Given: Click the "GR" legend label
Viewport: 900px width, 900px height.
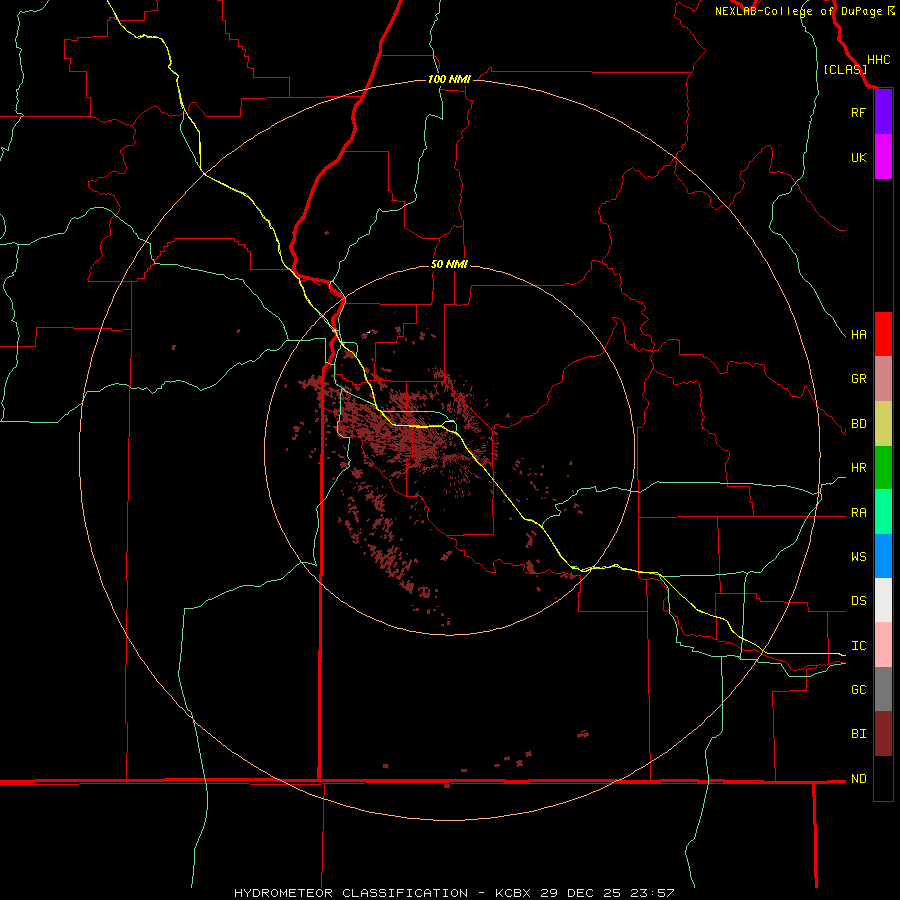Looking at the screenshot, I should [x=858, y=379].
